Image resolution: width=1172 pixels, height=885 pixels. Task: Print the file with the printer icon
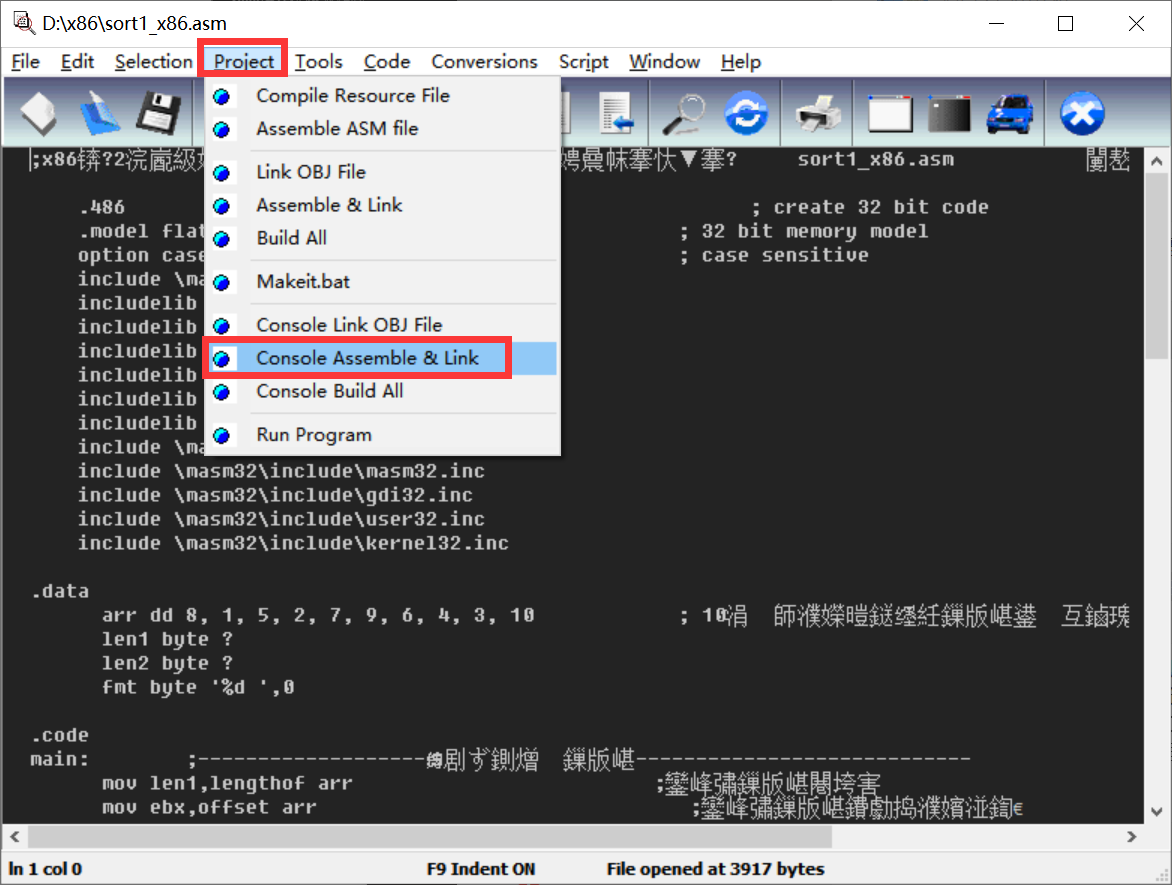point(817,112)
